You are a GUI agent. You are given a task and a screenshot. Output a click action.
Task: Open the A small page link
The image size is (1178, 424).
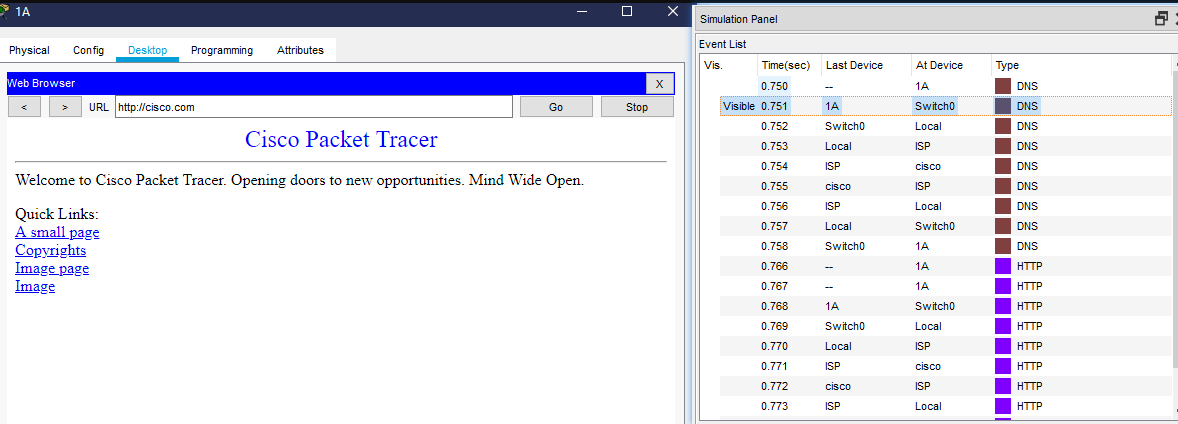point(57,232)
